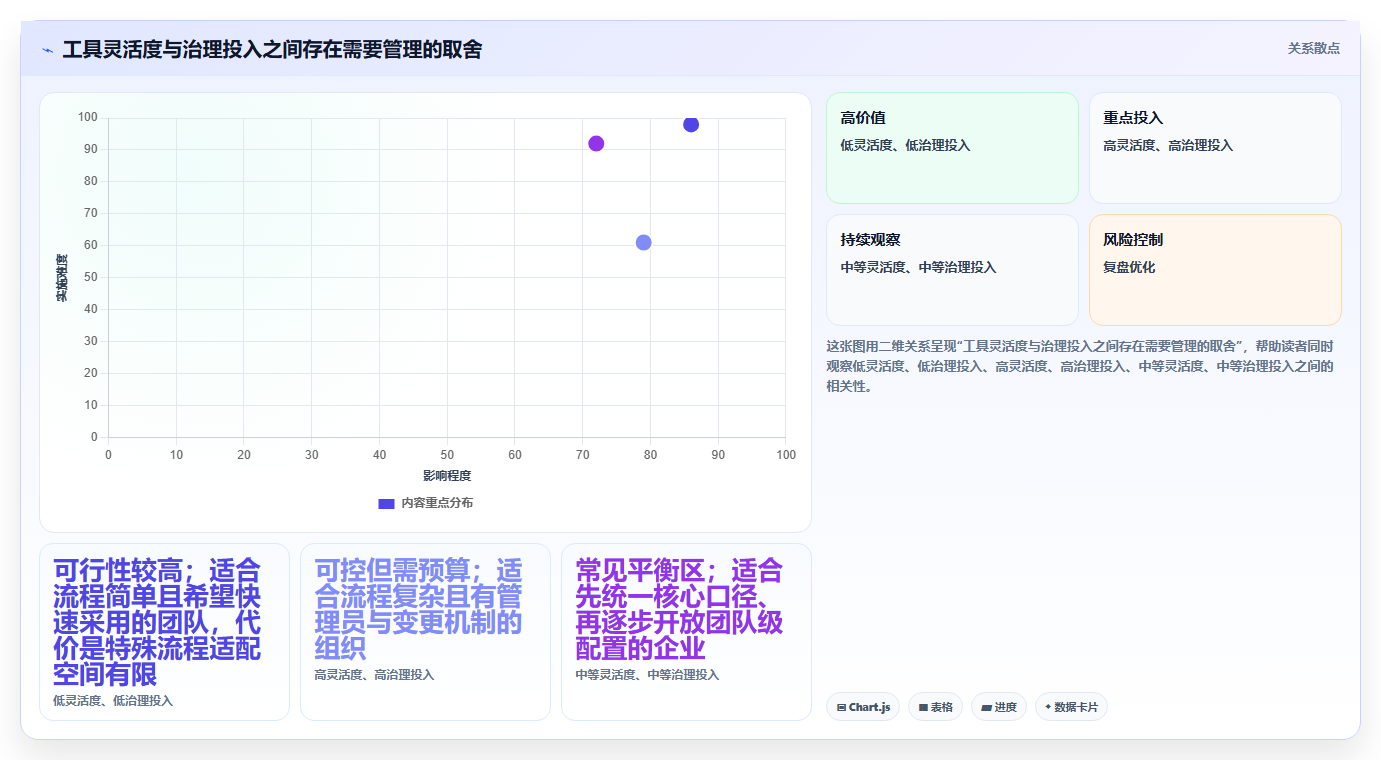Click the 关系散点 label in header
This screenshot has width=1381, height=760.
pyautogui.click(x=1313, y=48)
